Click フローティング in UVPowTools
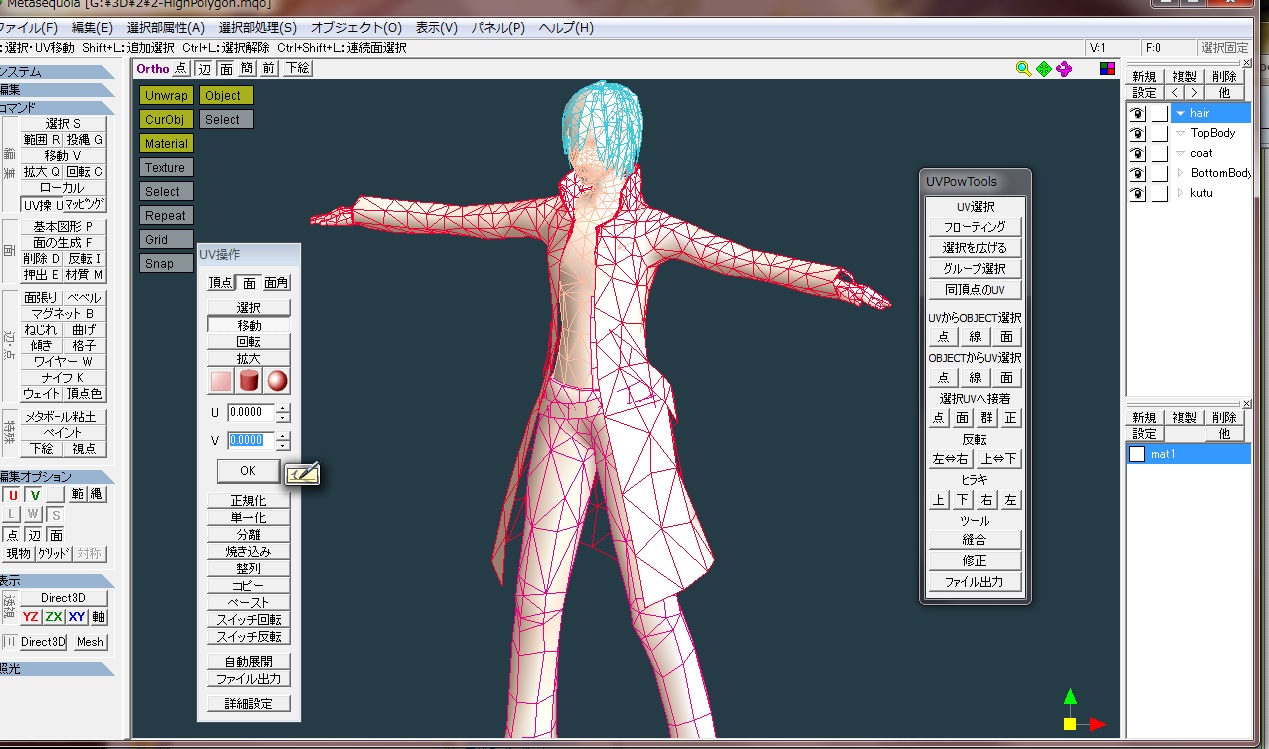Image resolution: width=1269 pixels, height=749 pixels. 974,227
